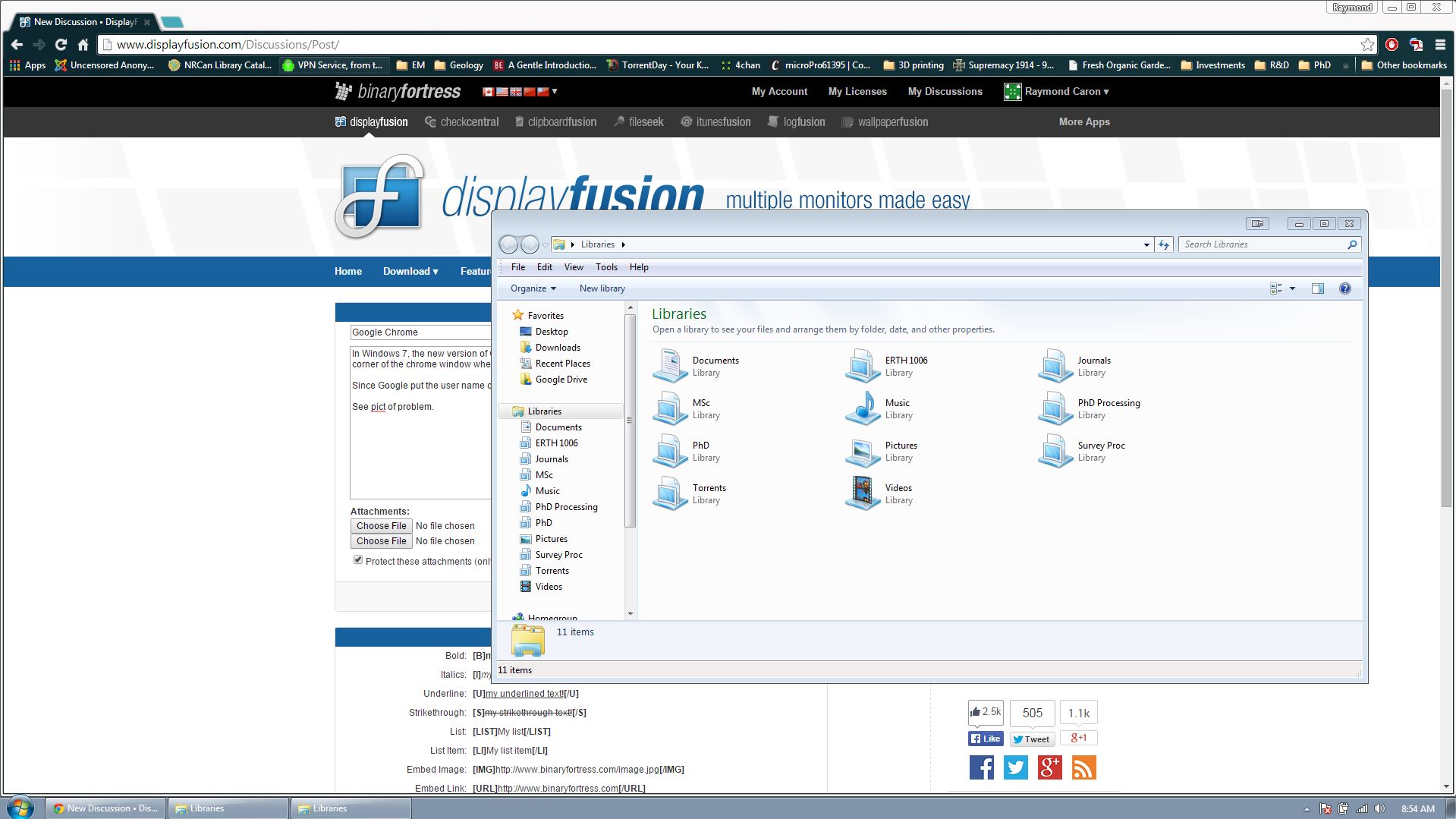Open the View menu in Explorer
Viewport: 1456px width, 819px height.
coord(574,267)
